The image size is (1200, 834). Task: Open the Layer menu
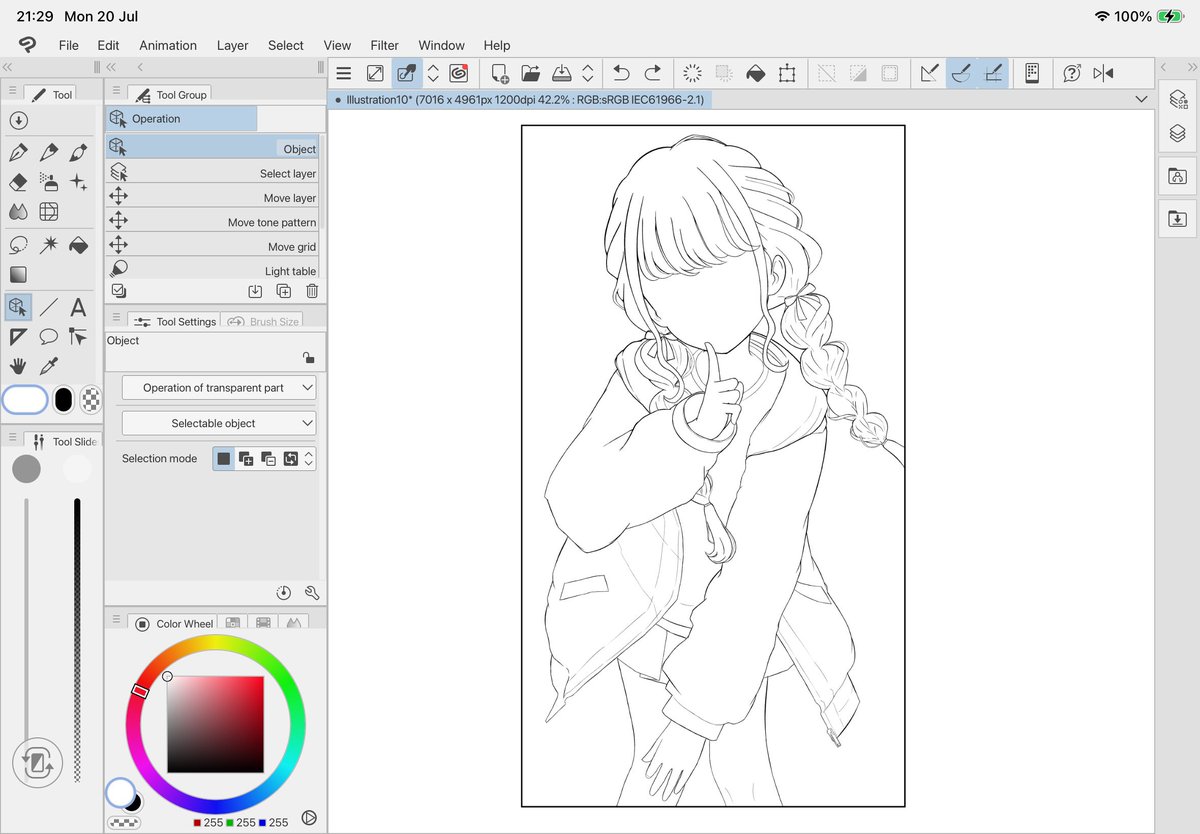(233, 45)
